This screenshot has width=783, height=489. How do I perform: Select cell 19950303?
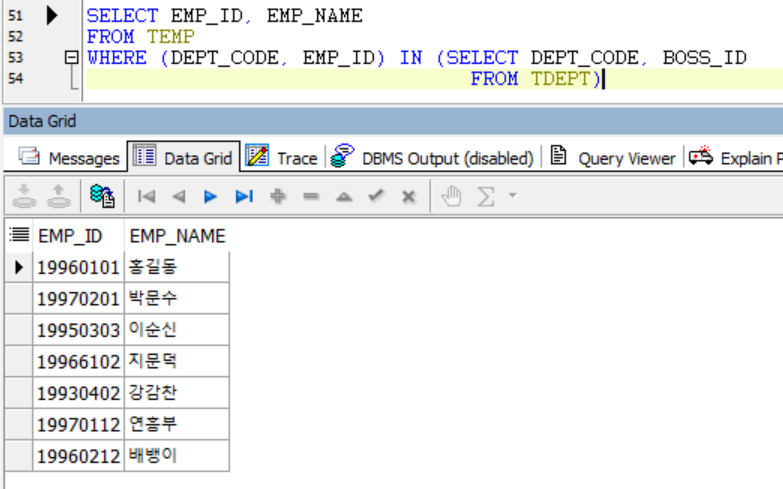(x=78, y=330)
